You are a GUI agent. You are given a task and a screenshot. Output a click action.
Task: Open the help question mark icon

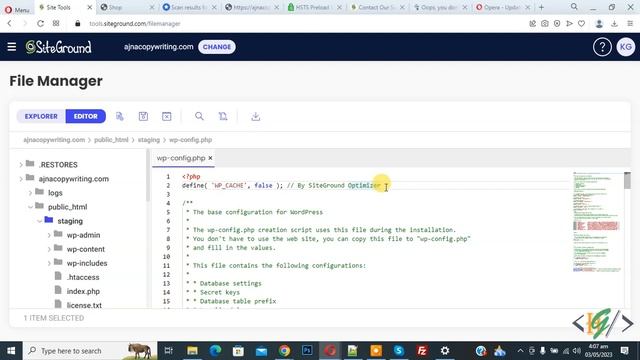pos(602,47)
